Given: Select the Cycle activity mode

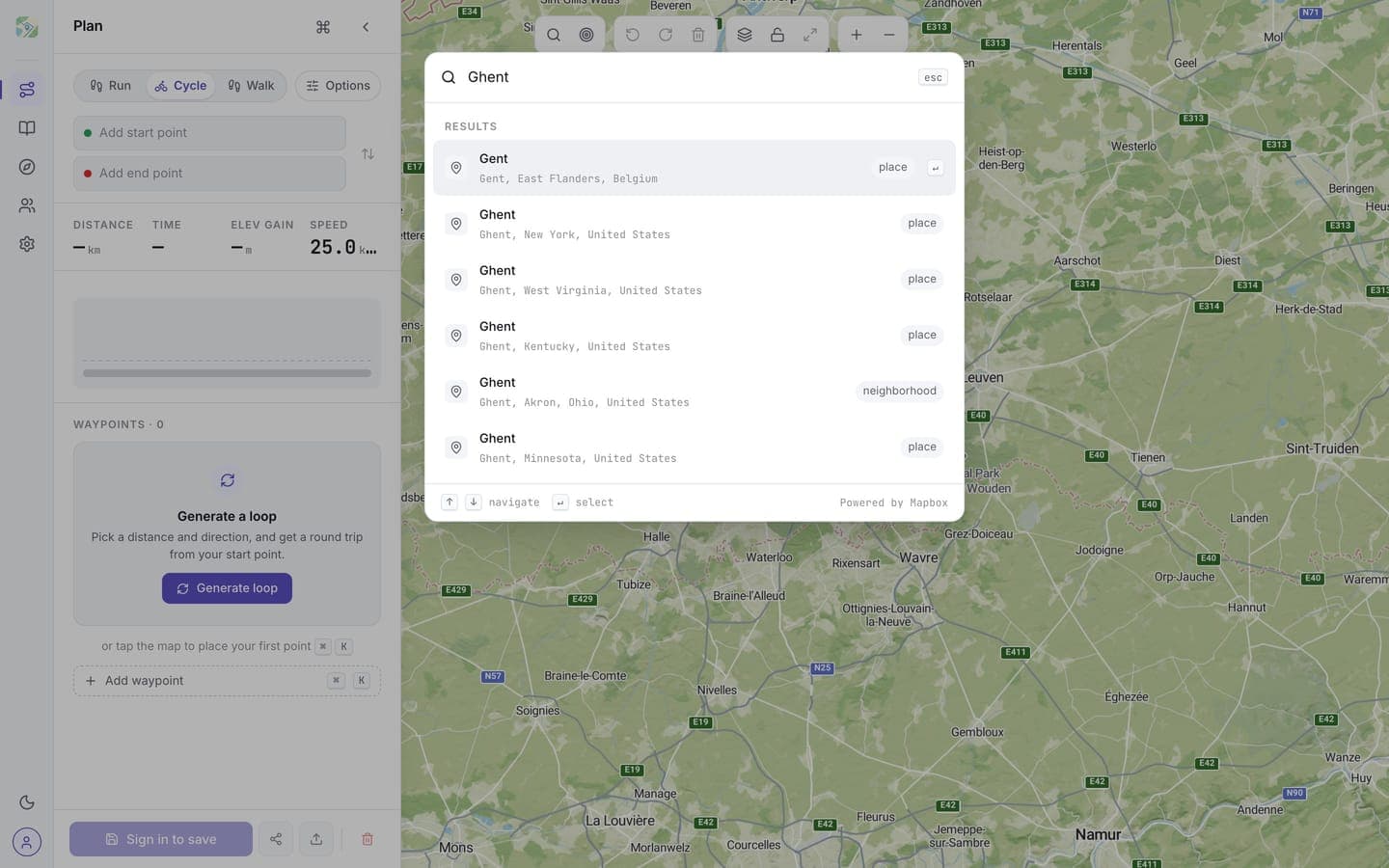Looking at the screenshot, I should tap(180, 86).
